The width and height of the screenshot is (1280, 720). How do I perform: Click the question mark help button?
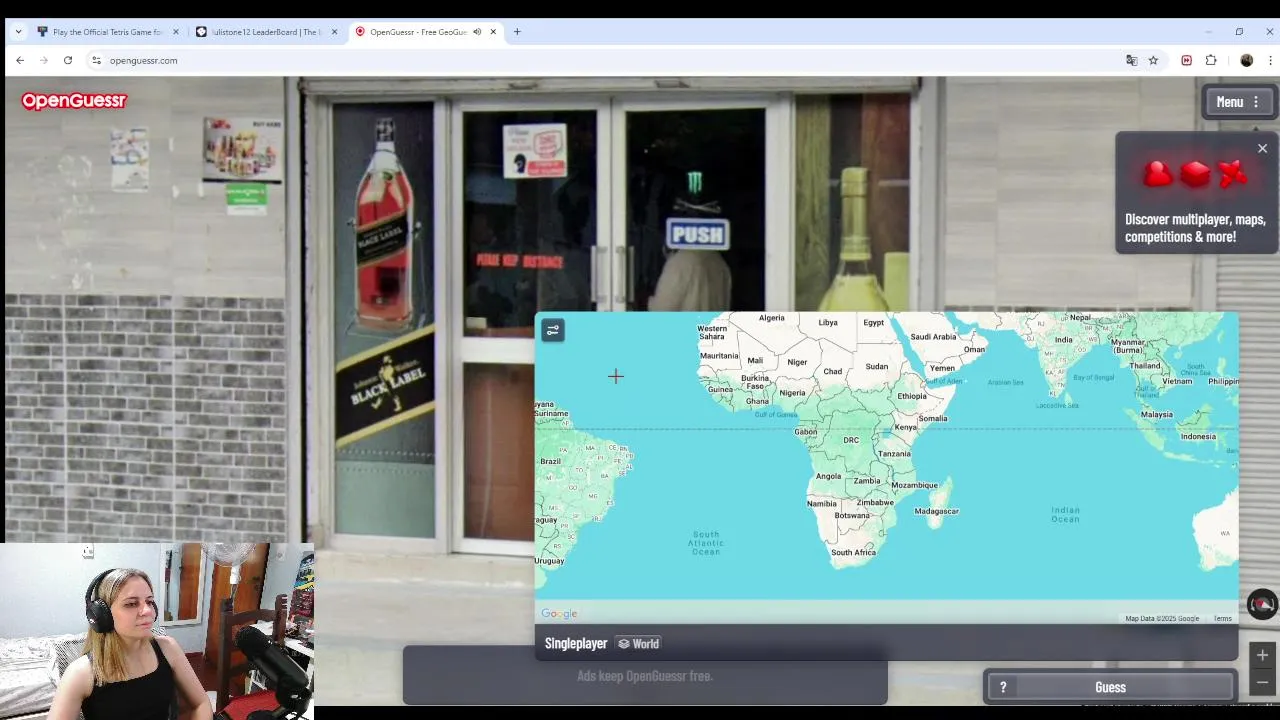pos(1003,687)
